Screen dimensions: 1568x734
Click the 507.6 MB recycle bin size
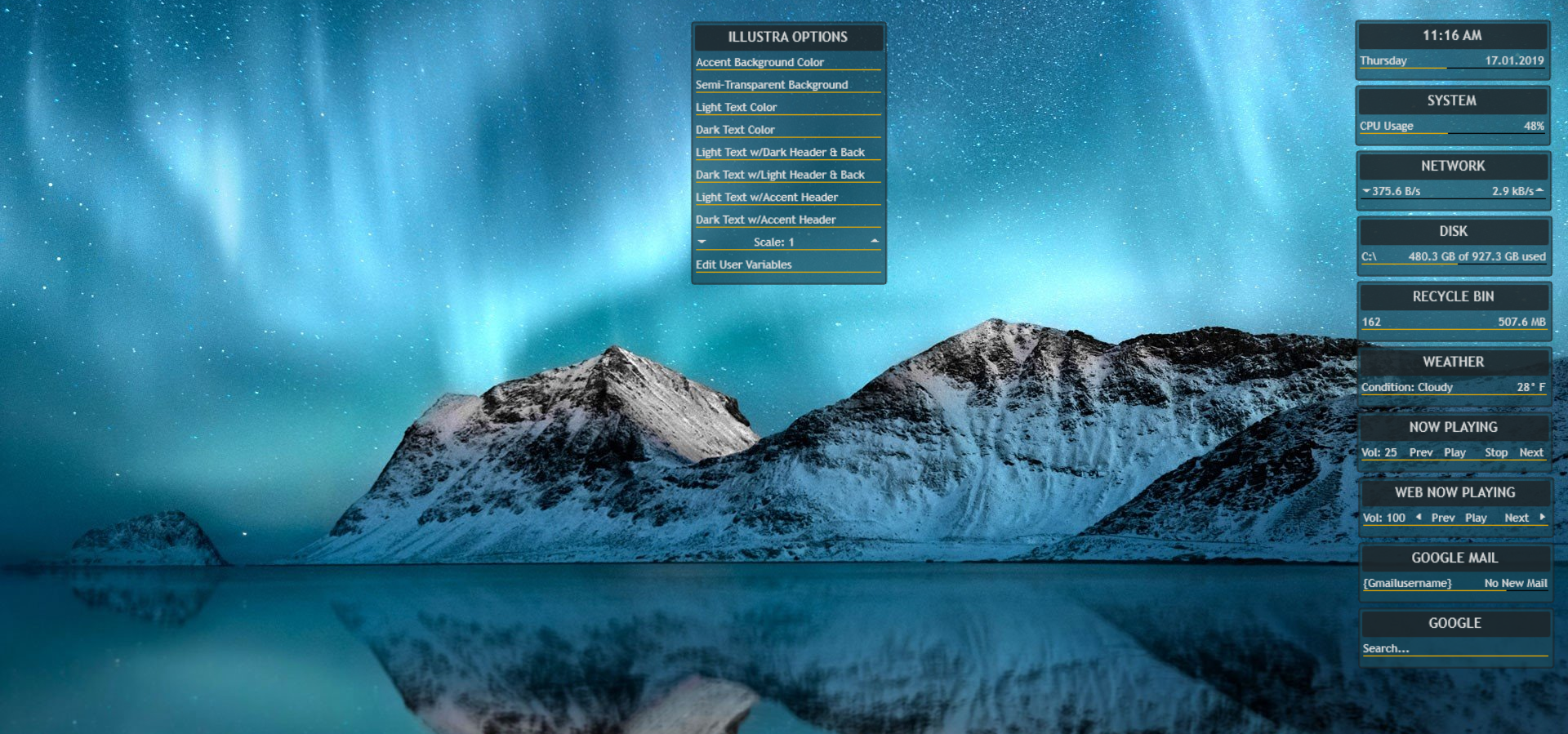tap(1521, 322)
